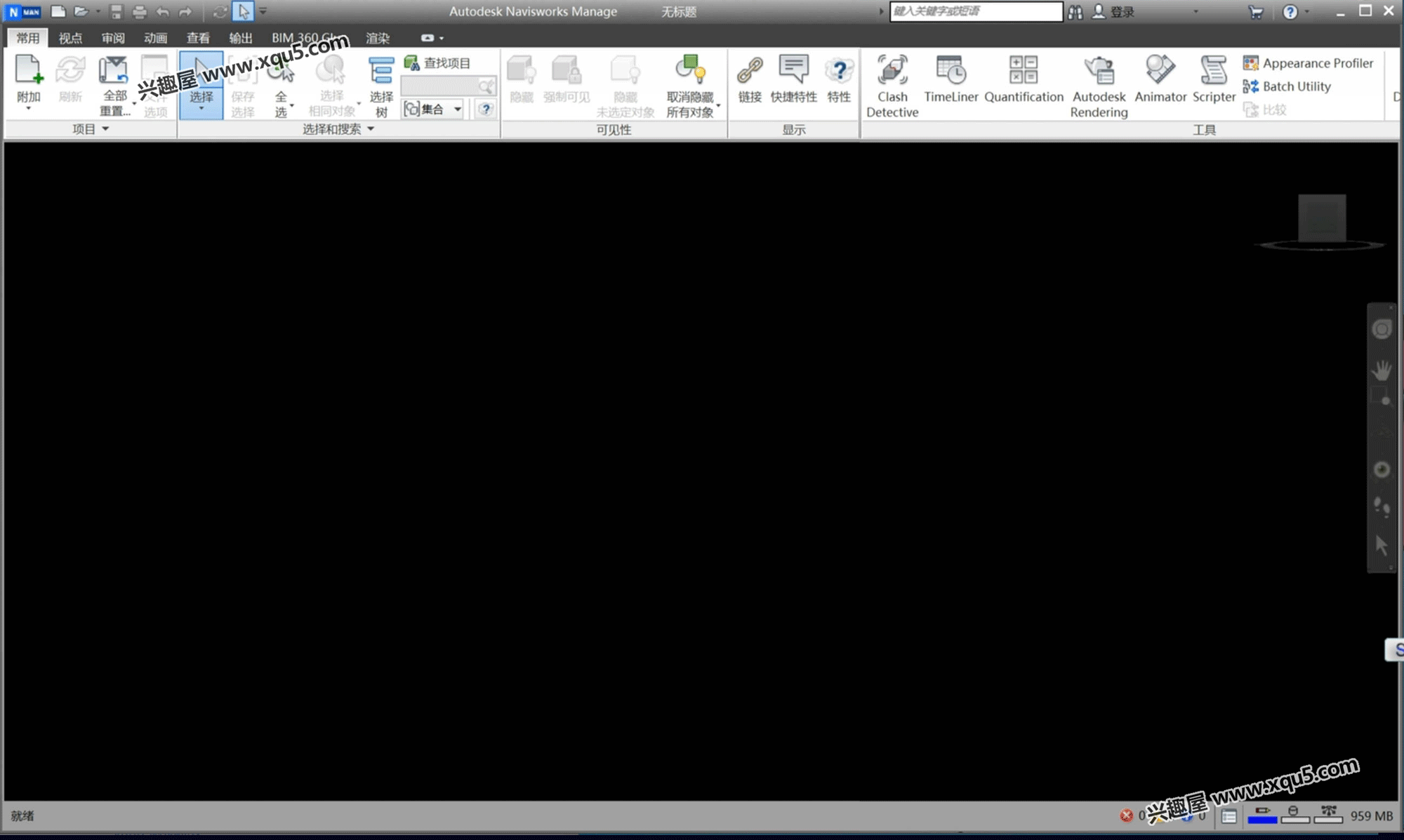
Task: Click the 登录 sign in button
Action: (x=1113, y=12)
